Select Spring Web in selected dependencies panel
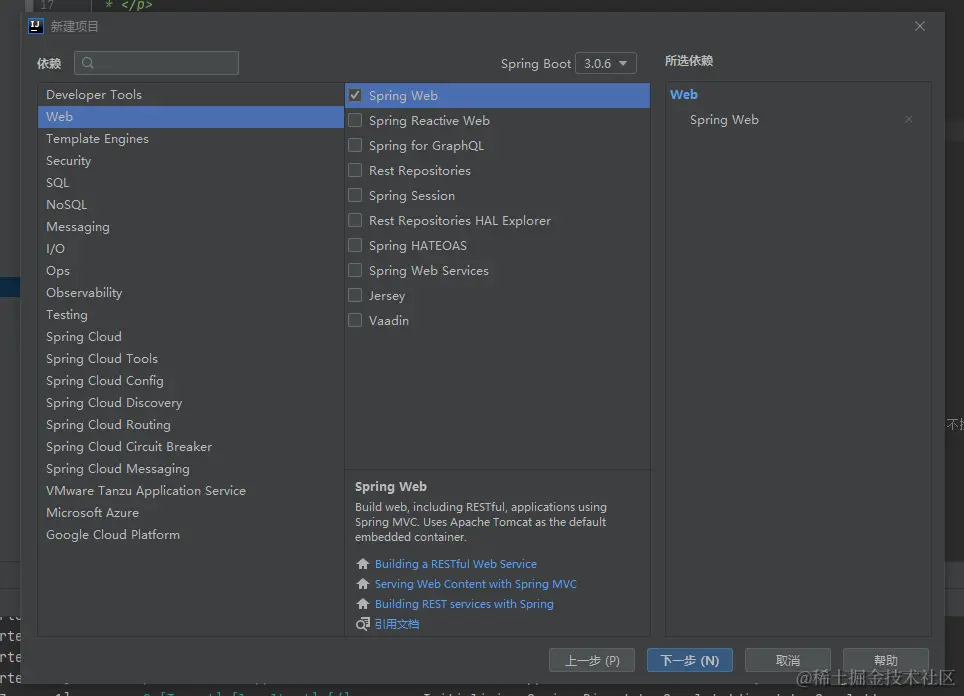Image resolution: width=964 pixels, height=696 pixels. click(x=724, y=120)
